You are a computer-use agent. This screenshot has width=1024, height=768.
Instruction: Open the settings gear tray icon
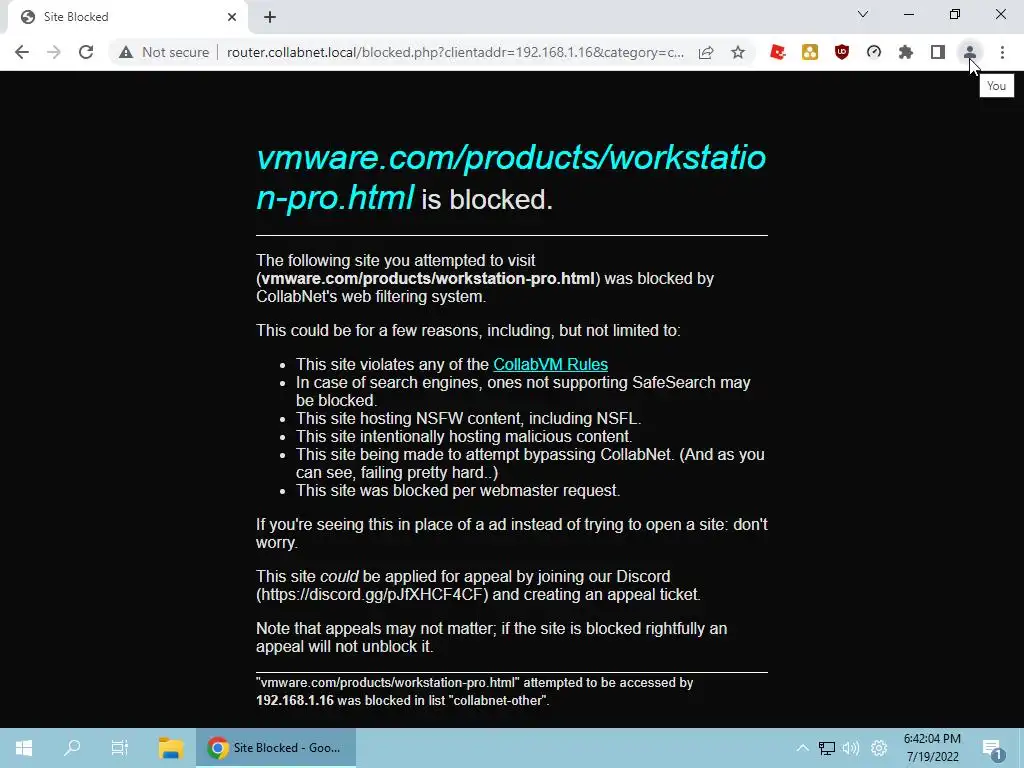[879, 748]
